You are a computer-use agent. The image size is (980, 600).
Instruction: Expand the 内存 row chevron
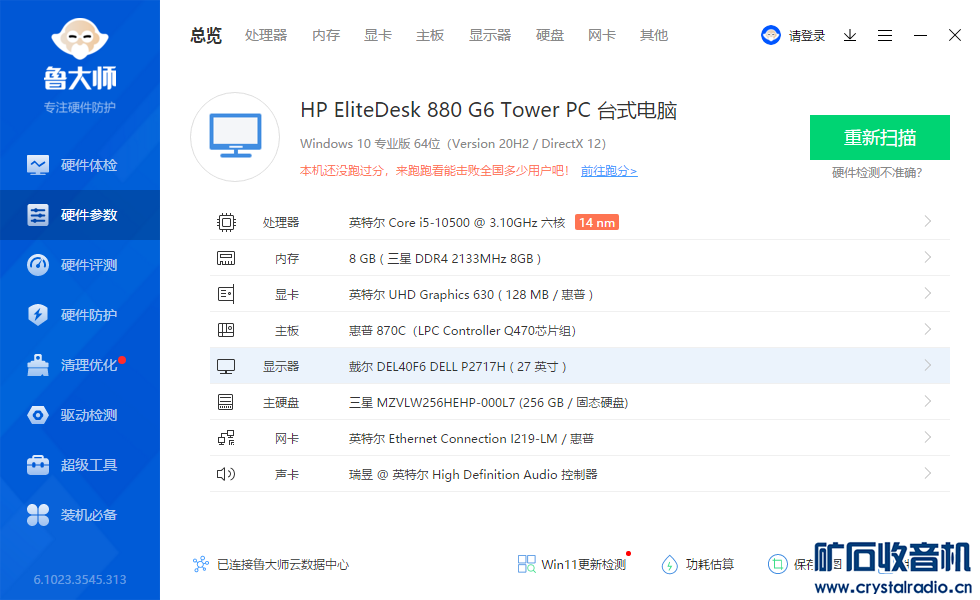click(x=928, y=258)
